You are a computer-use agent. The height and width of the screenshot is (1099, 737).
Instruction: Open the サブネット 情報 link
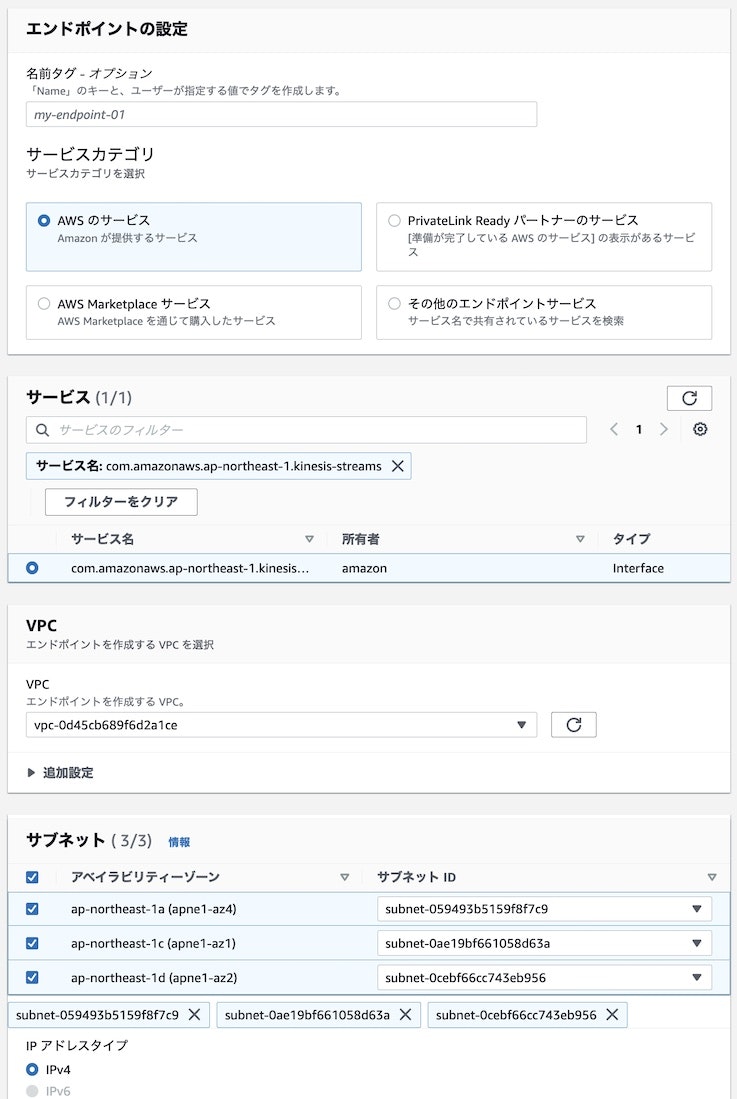(x=179, y=842)
